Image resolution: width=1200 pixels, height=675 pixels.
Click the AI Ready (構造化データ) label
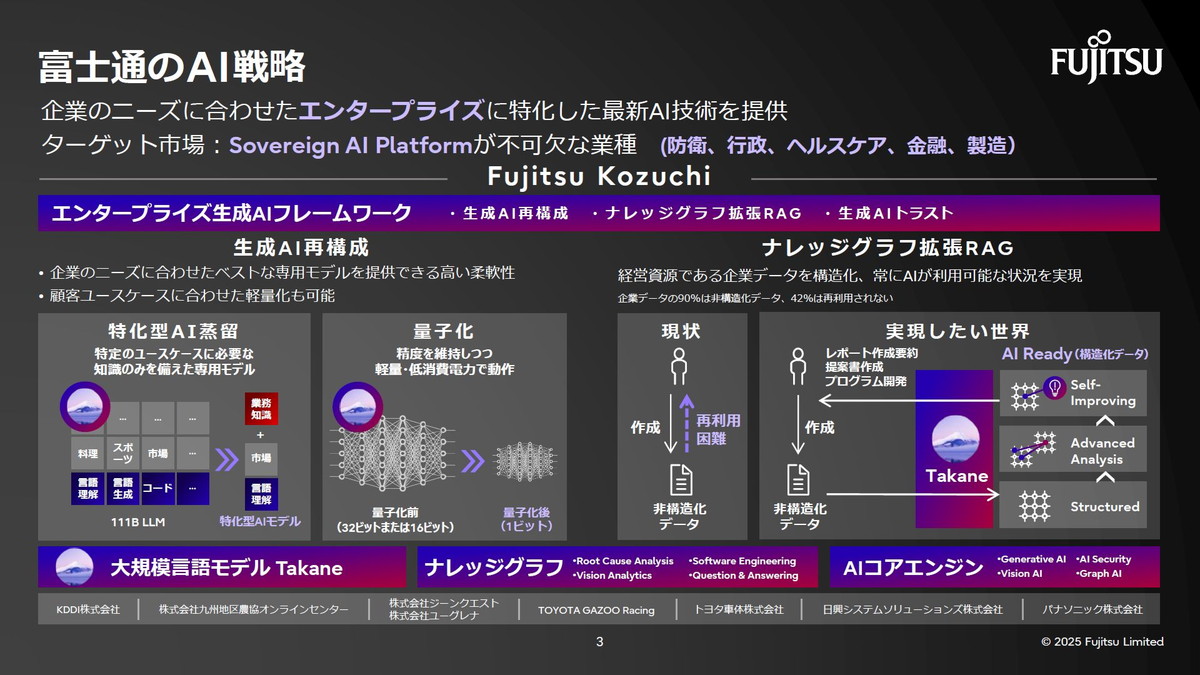[x=1075, y=354]
